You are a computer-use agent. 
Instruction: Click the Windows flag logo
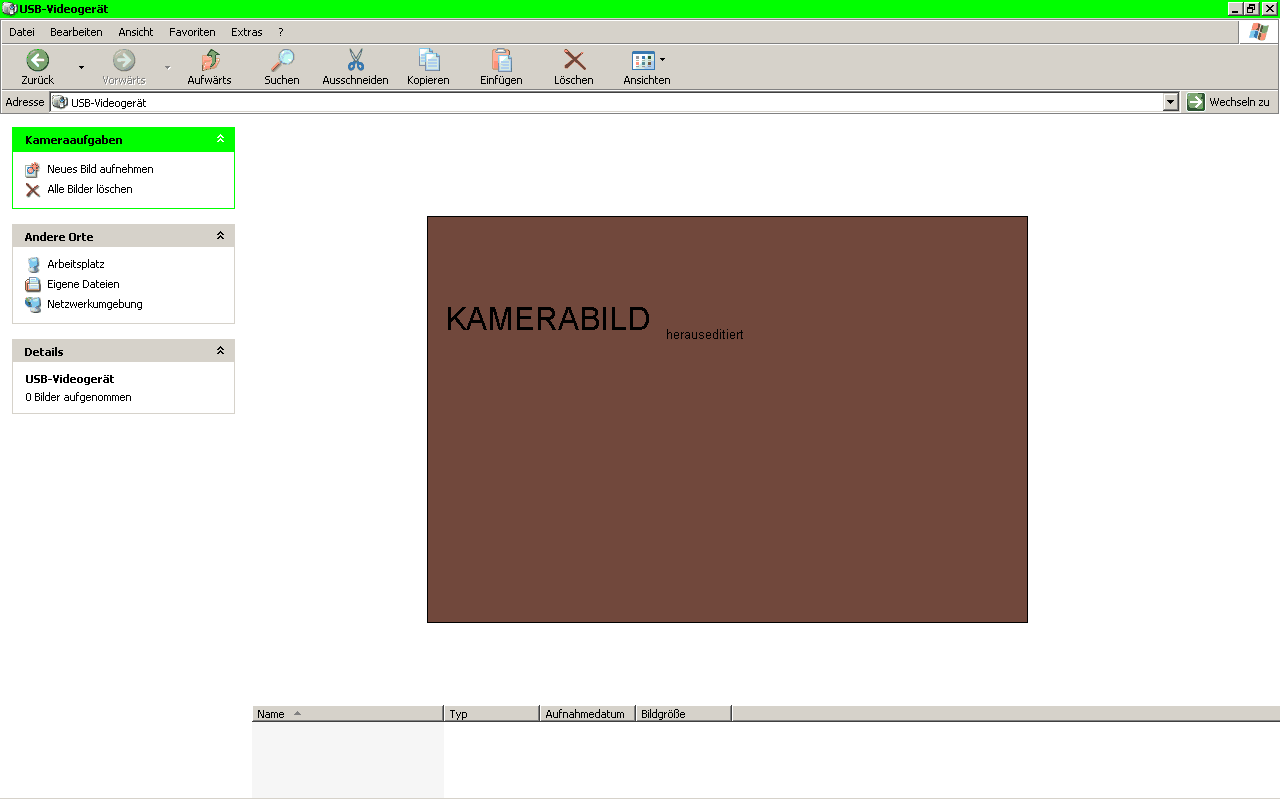coord(1258,32)
